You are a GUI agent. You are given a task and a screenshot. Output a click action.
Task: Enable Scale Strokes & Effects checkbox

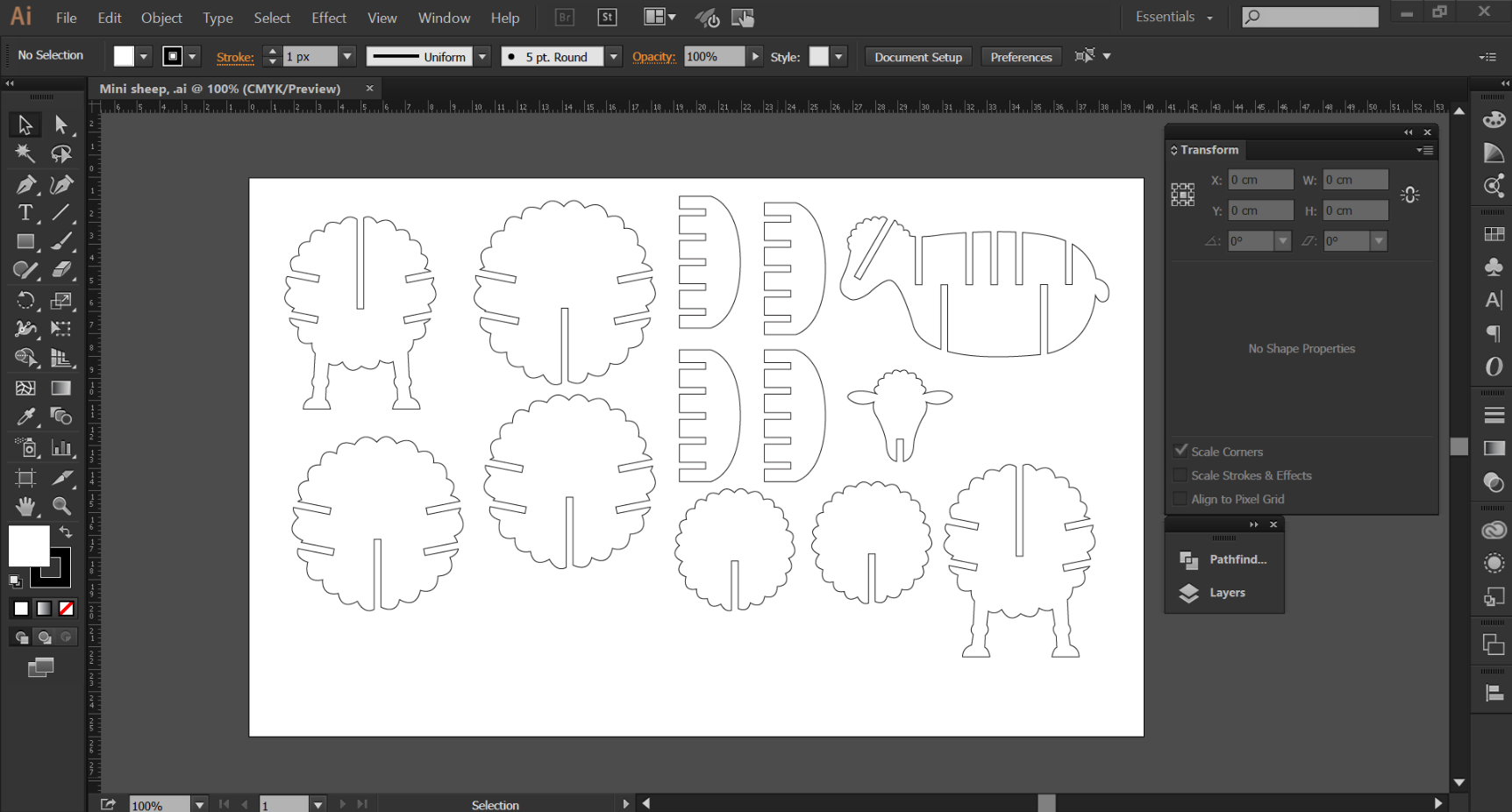1180,475
